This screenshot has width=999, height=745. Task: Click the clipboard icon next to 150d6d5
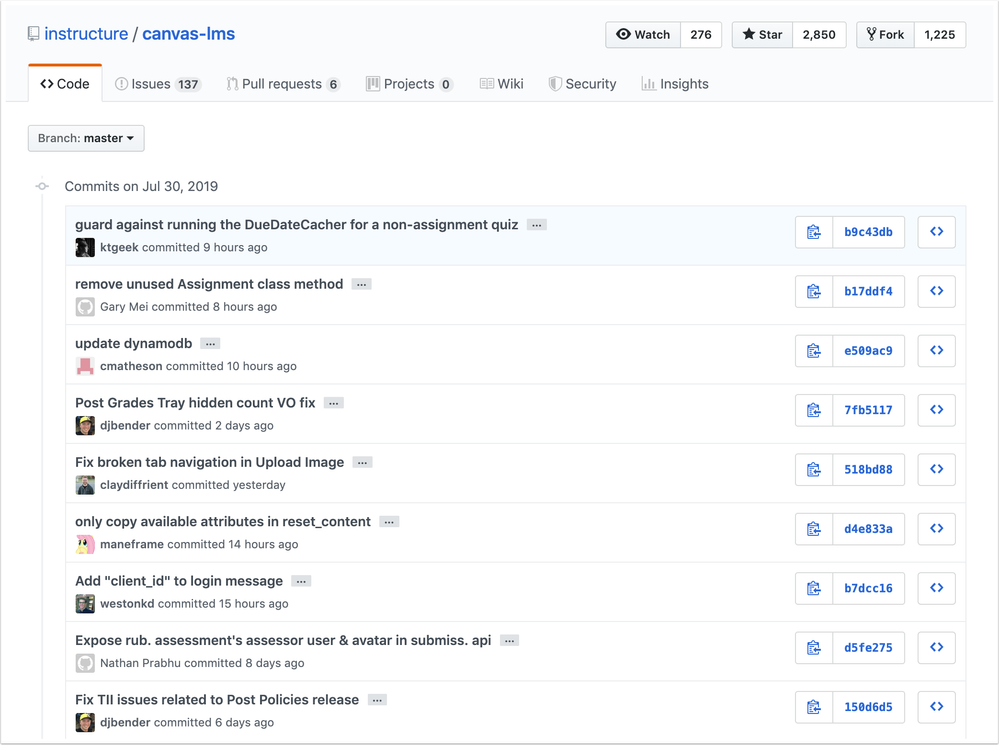(x=813, y=706)
